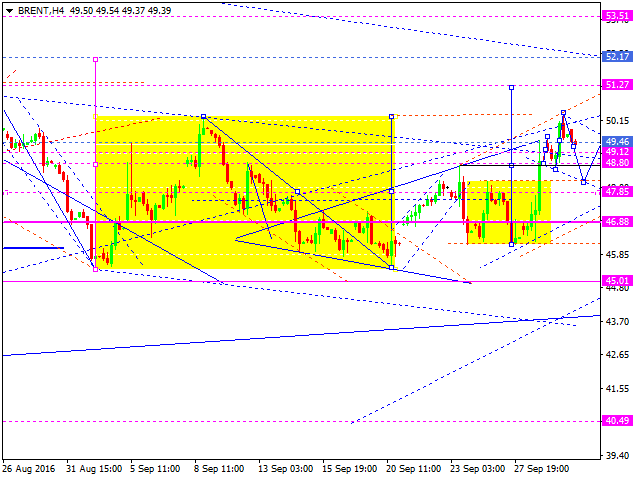Click the 26 Aug 2016 date label
Image resolution: width=640 pixels, height=480 pixels.
tap(29, 469)
